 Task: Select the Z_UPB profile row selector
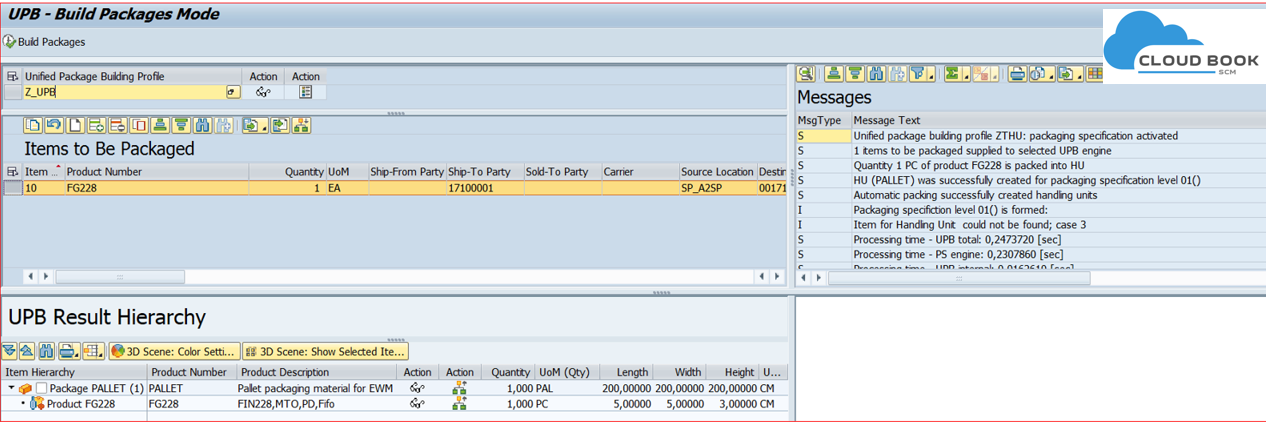(12, 92)
